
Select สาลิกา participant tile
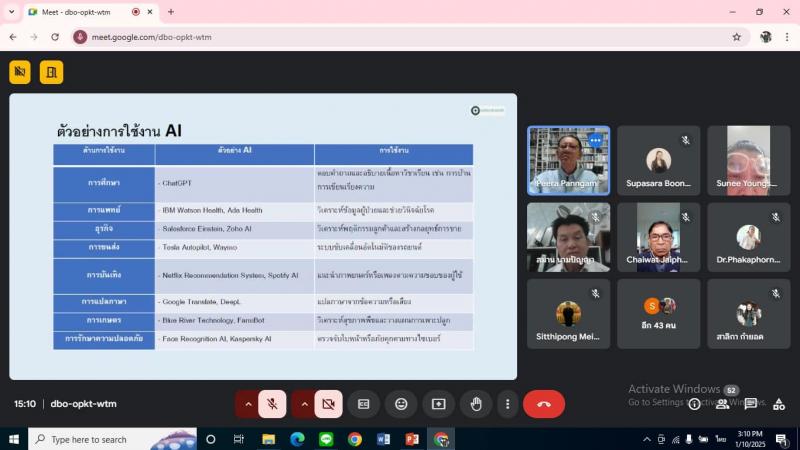click(x=748, y=314)
